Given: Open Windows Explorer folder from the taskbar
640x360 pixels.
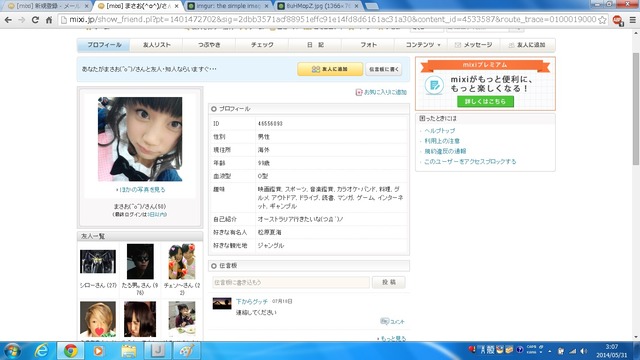Looking at the screenshot, I should 128,351.
